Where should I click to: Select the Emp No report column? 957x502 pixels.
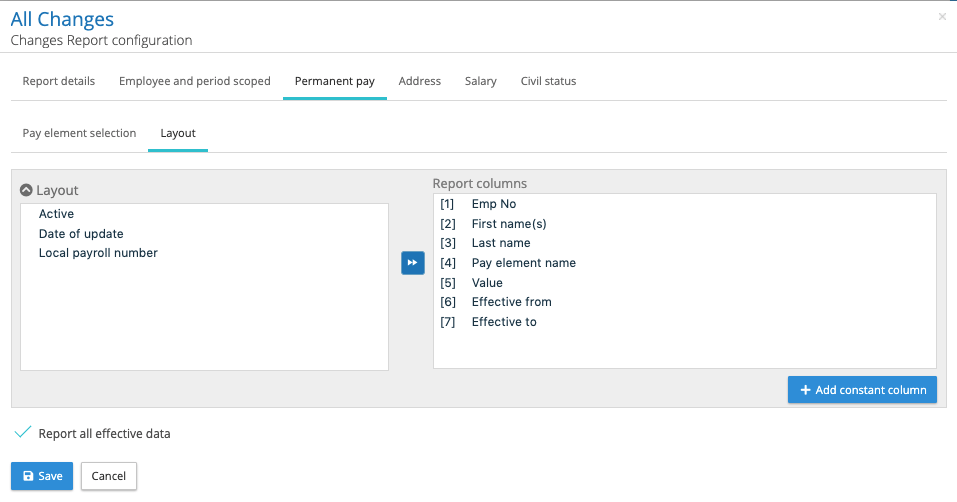click(494, 204)
